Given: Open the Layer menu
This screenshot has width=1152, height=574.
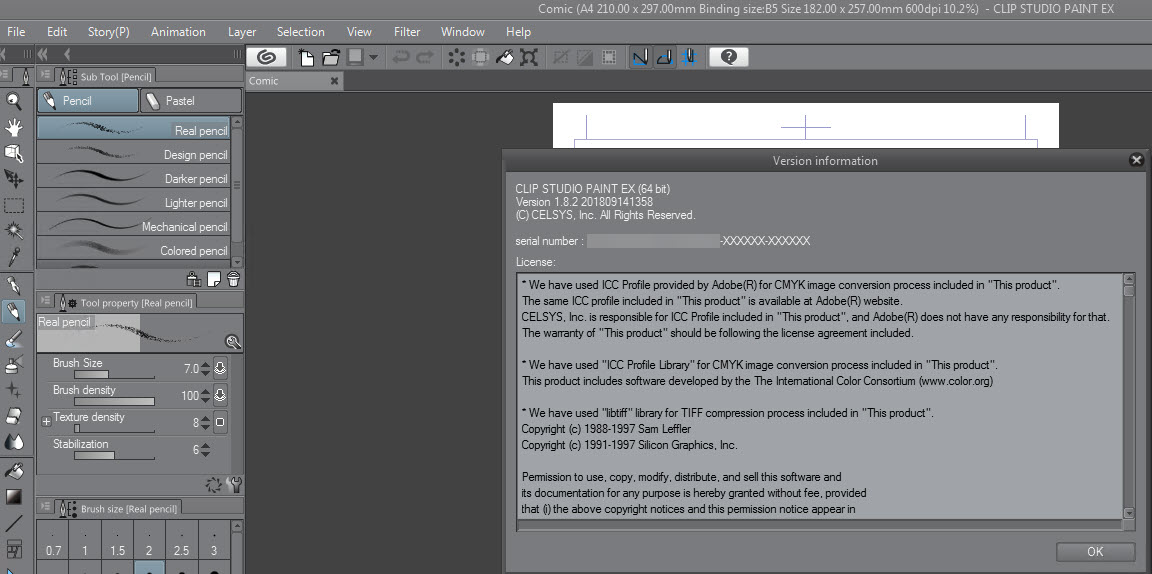Looking at the screenshot, I should coord(242,32).
